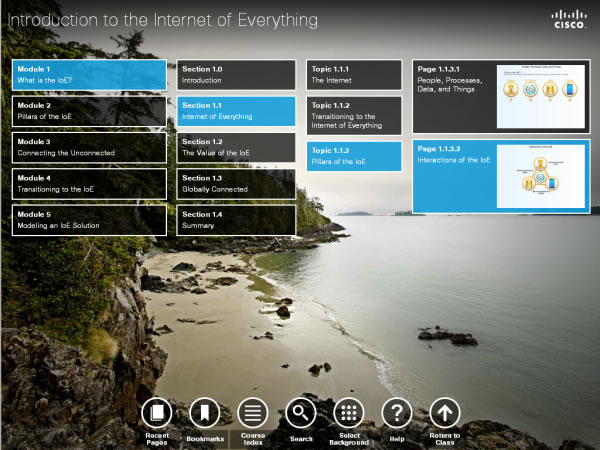This screenshot has height=450, width=600.
Task: Select Module 1 What is the IoE?
Action: point(89,75)
